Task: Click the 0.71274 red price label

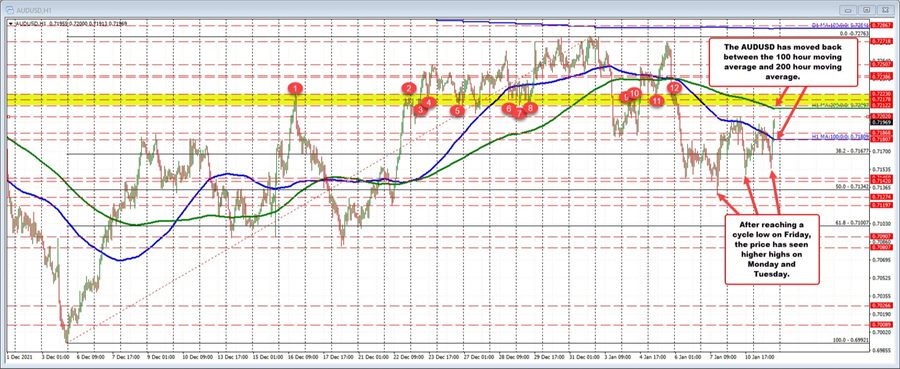Action: tap(883, 196)
